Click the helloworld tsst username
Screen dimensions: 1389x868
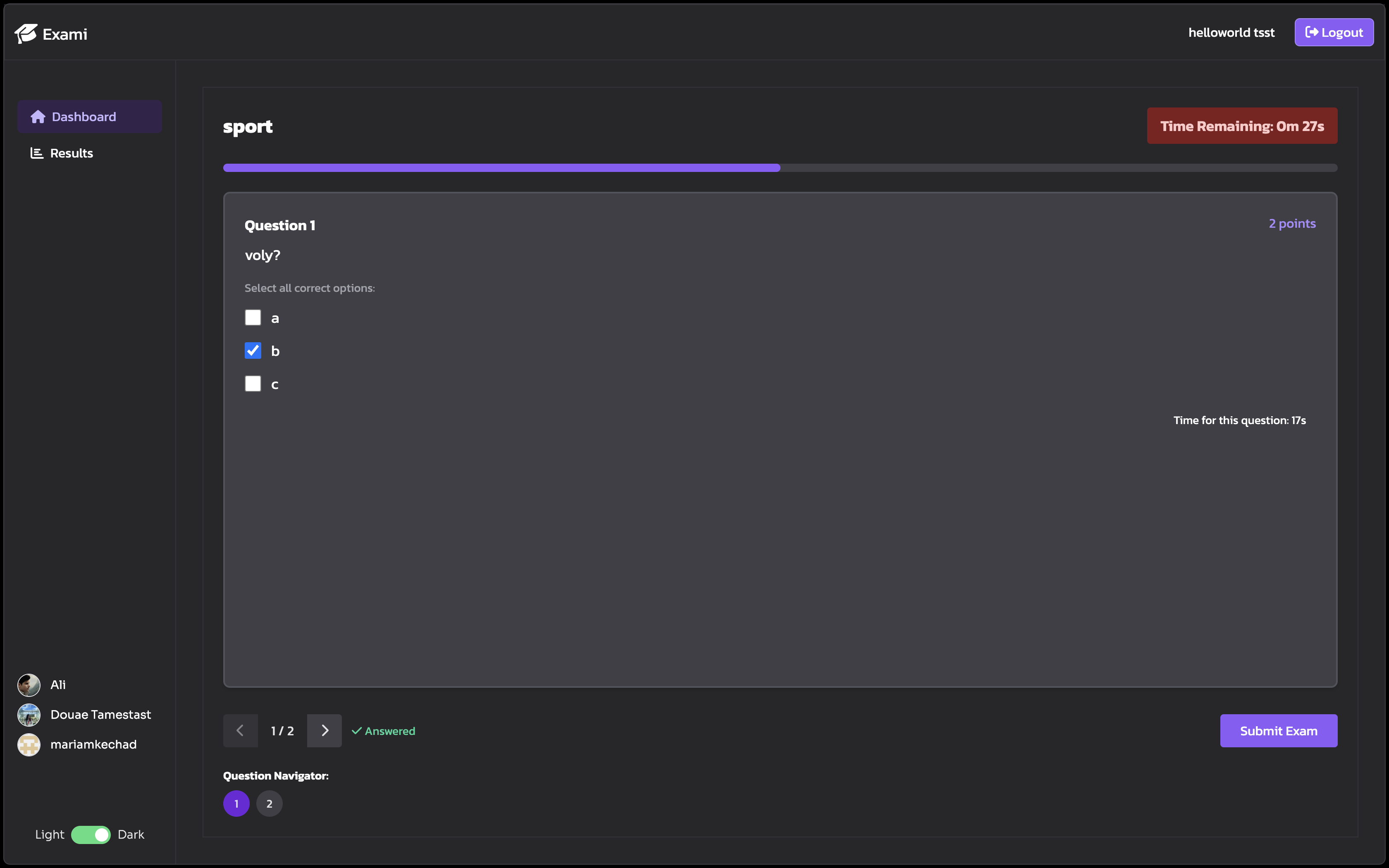click(1231, 33)
